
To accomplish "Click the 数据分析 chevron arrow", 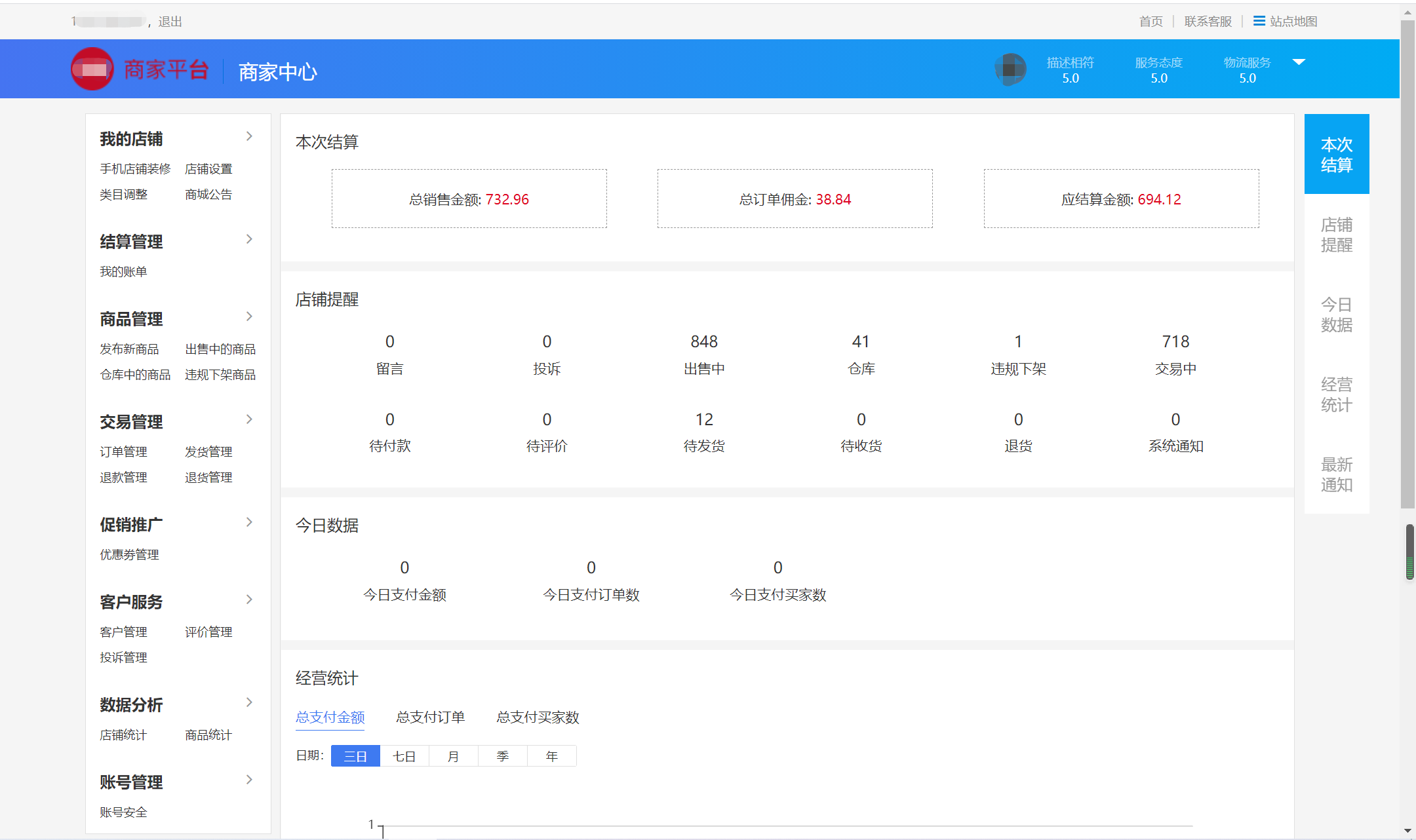I will (249, 702).
